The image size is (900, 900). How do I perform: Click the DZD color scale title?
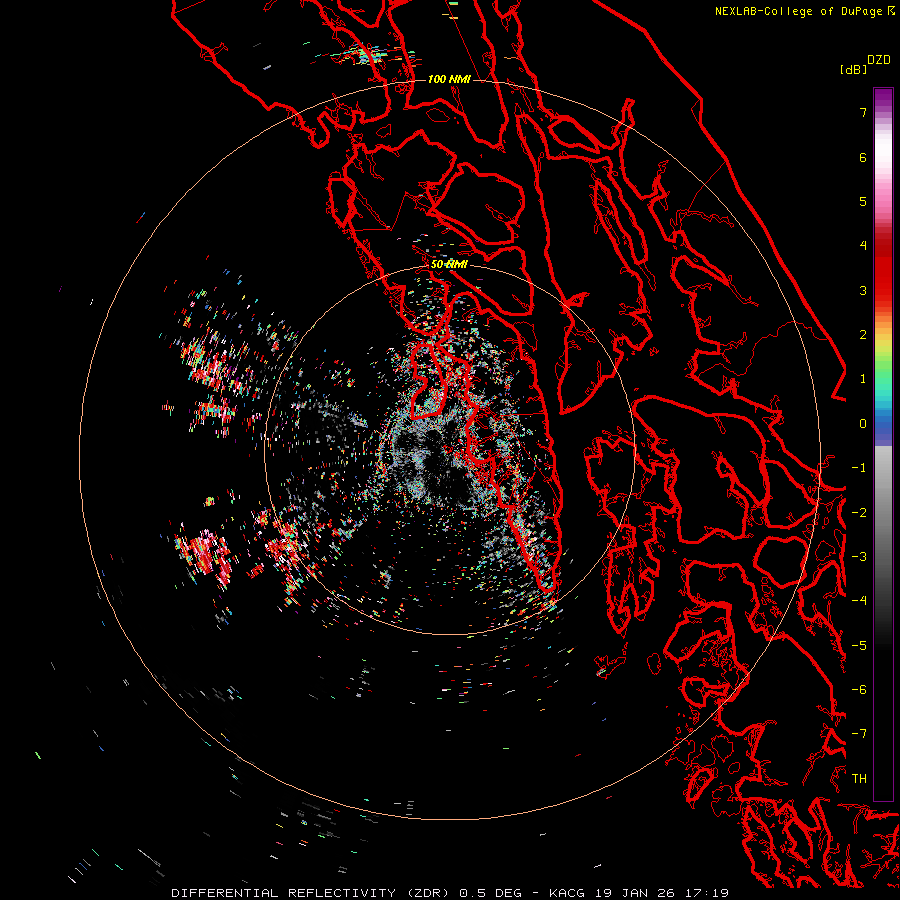point(879,60)
